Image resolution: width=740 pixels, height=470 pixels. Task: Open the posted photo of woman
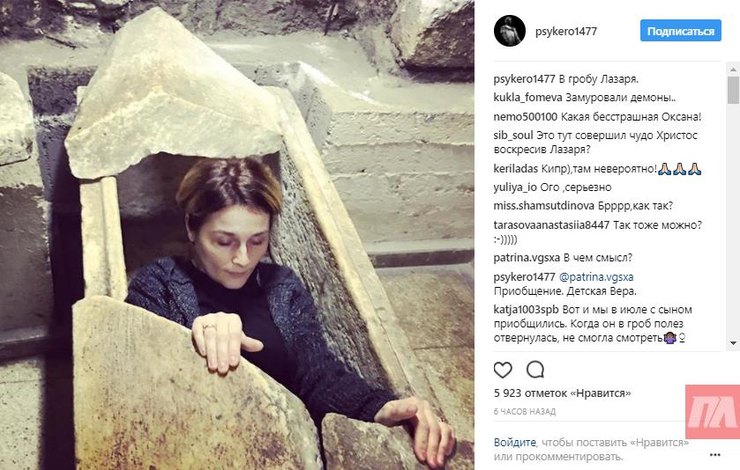pyautogui.click(x=237, y=235)
